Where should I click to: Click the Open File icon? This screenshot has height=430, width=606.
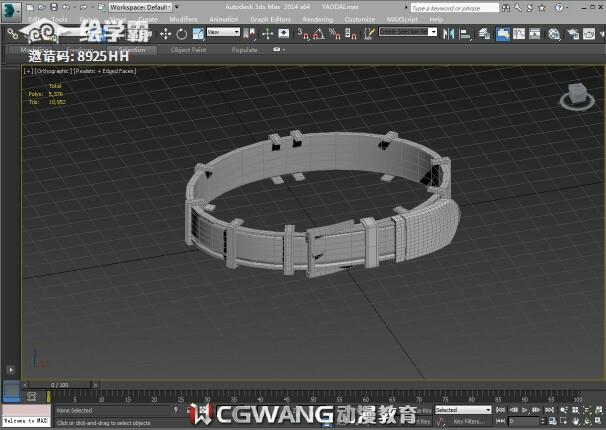42,7
